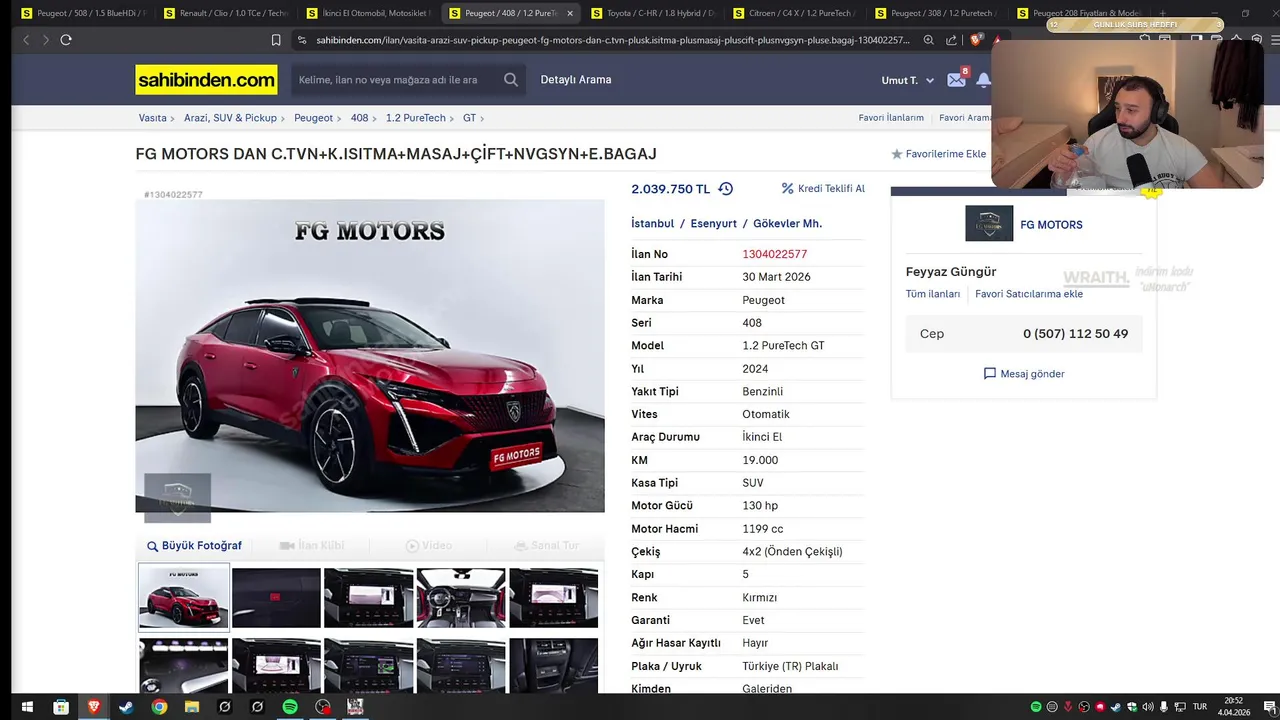The width and height of the screenshot is (1280, 720).
Task: Click the star icon for Favorilerime Ekle
Action: 897,154
